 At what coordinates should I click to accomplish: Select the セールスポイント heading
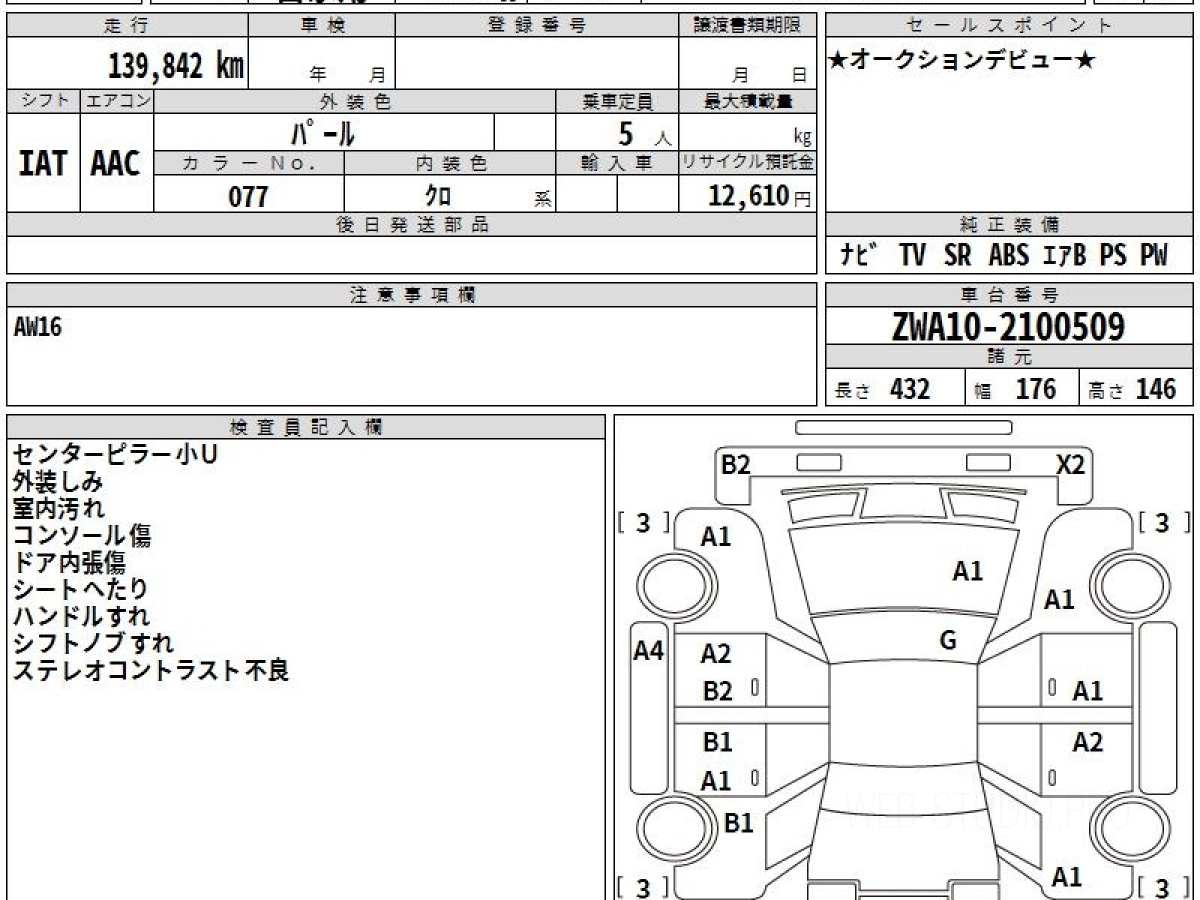click(1009, 26)
